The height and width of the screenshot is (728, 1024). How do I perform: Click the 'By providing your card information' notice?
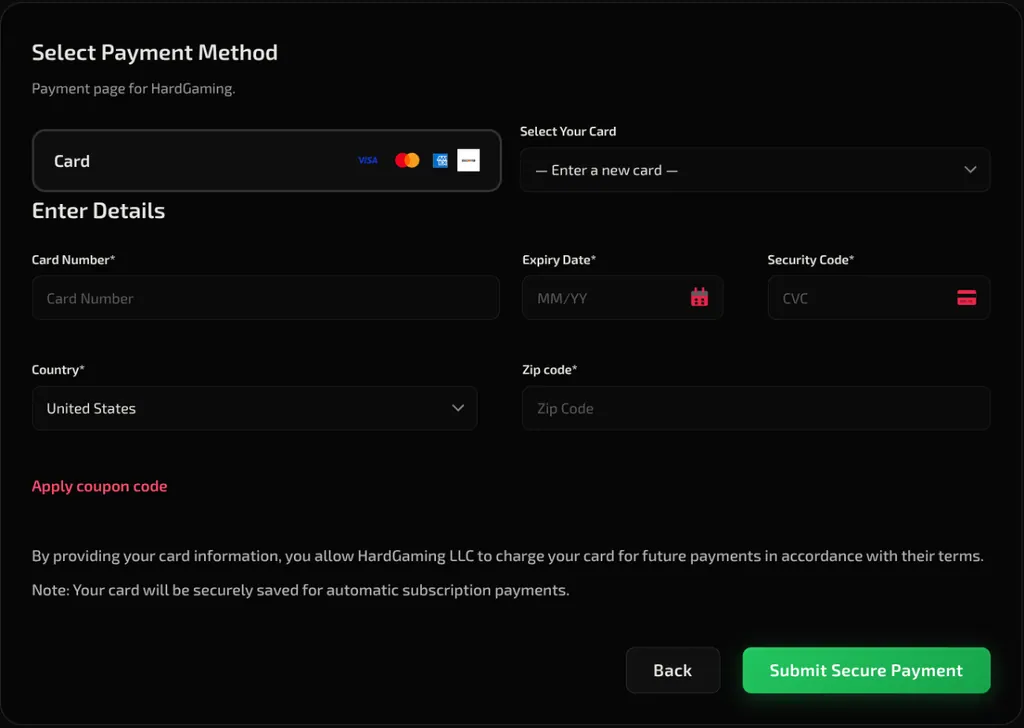point(507,556)
